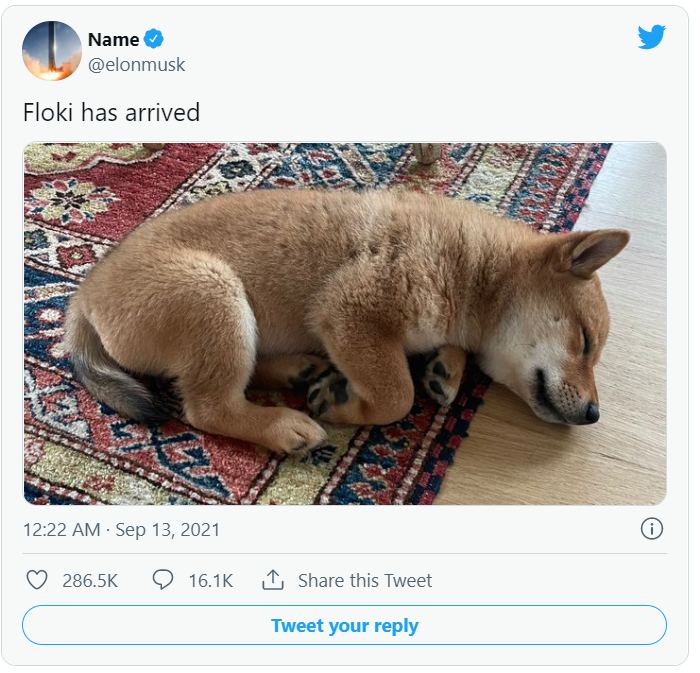
Task: Click the 'Floki has arrived' tweet text
Action: [111, 112]
